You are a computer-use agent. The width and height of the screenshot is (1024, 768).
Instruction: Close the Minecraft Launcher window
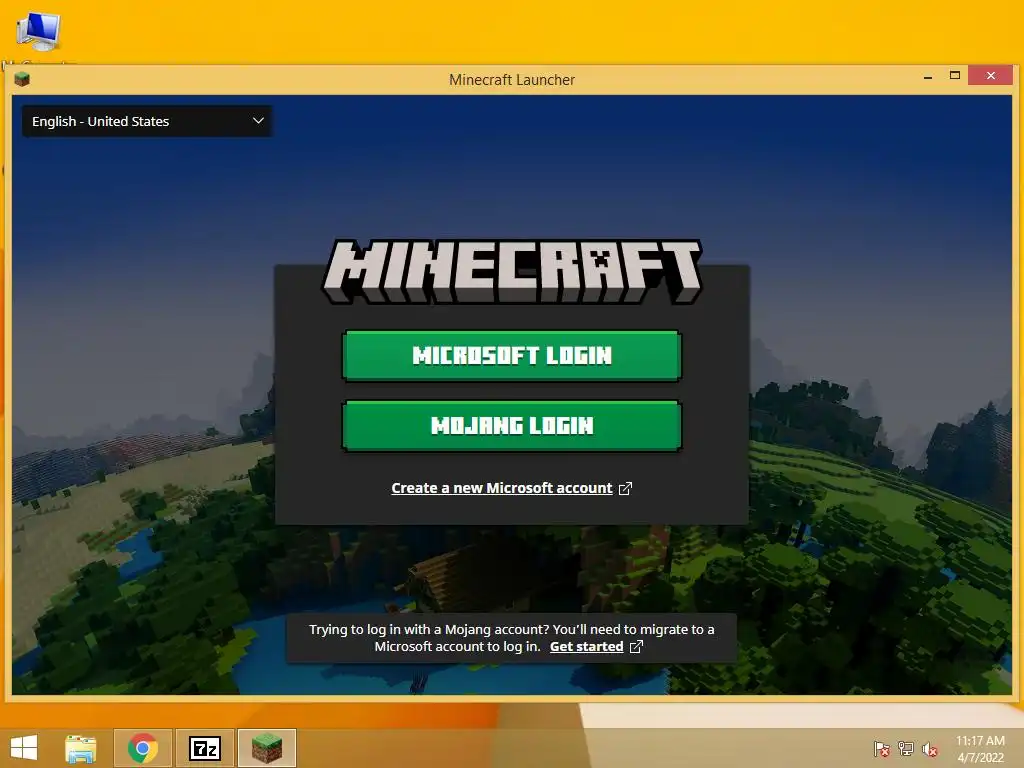(991, 76)
